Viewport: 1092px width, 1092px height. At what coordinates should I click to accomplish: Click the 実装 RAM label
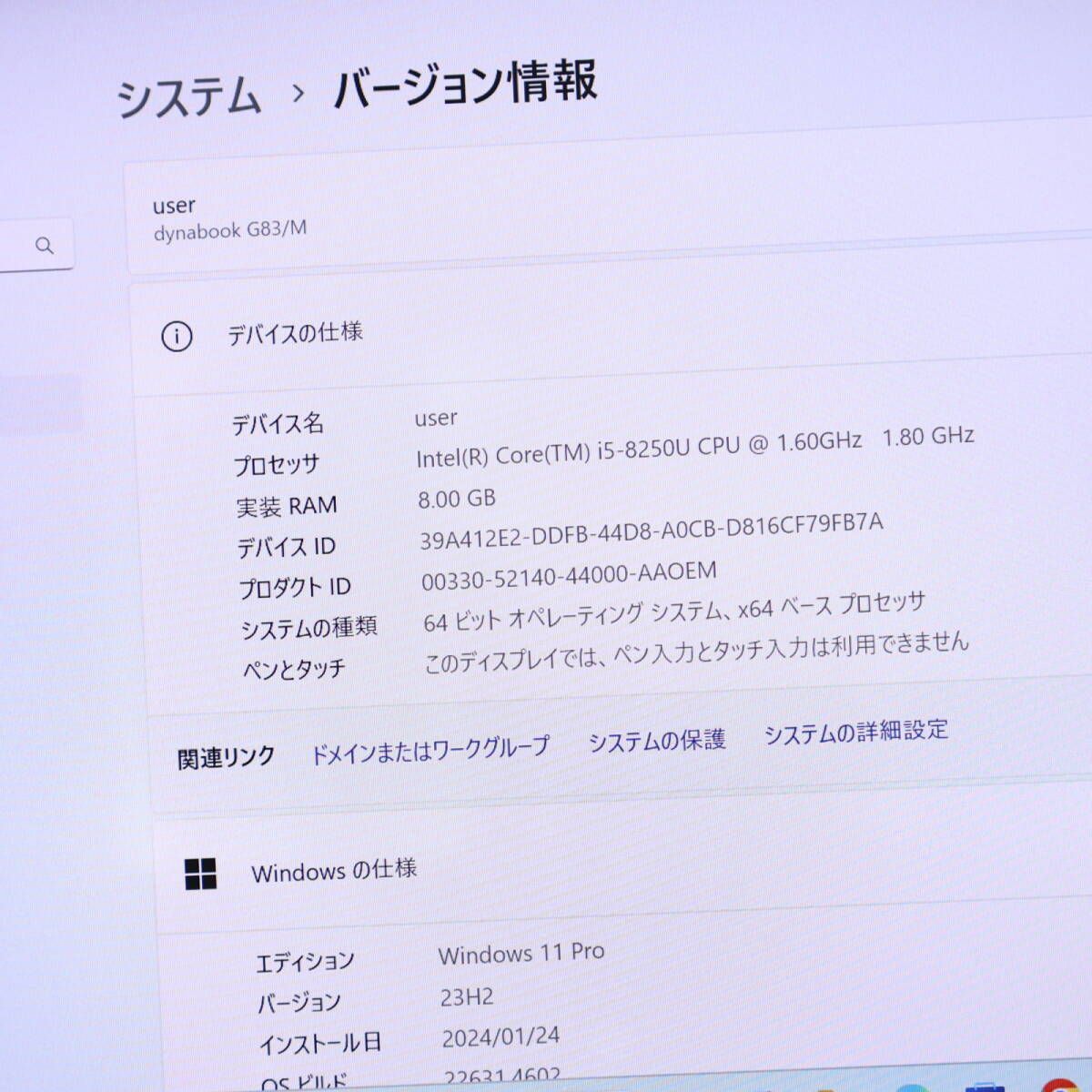[287, 506]
